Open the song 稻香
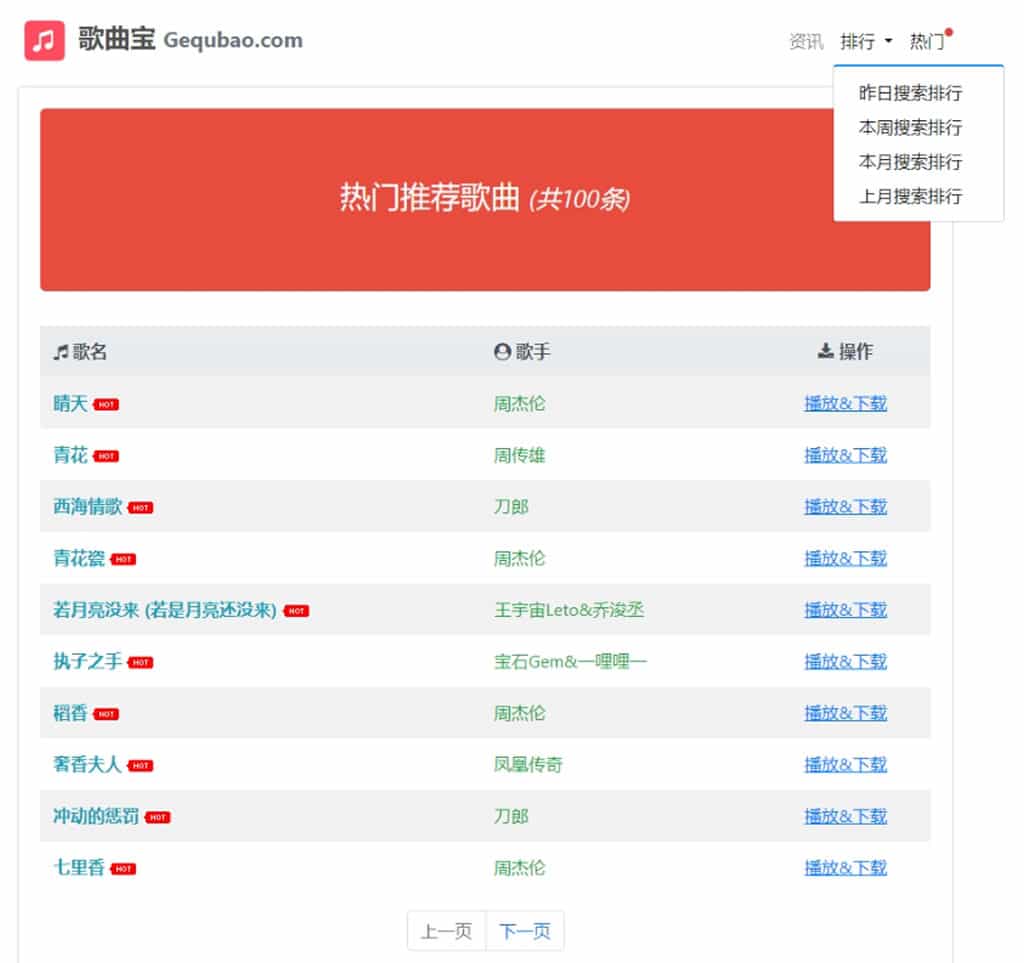 click(71, 713)
